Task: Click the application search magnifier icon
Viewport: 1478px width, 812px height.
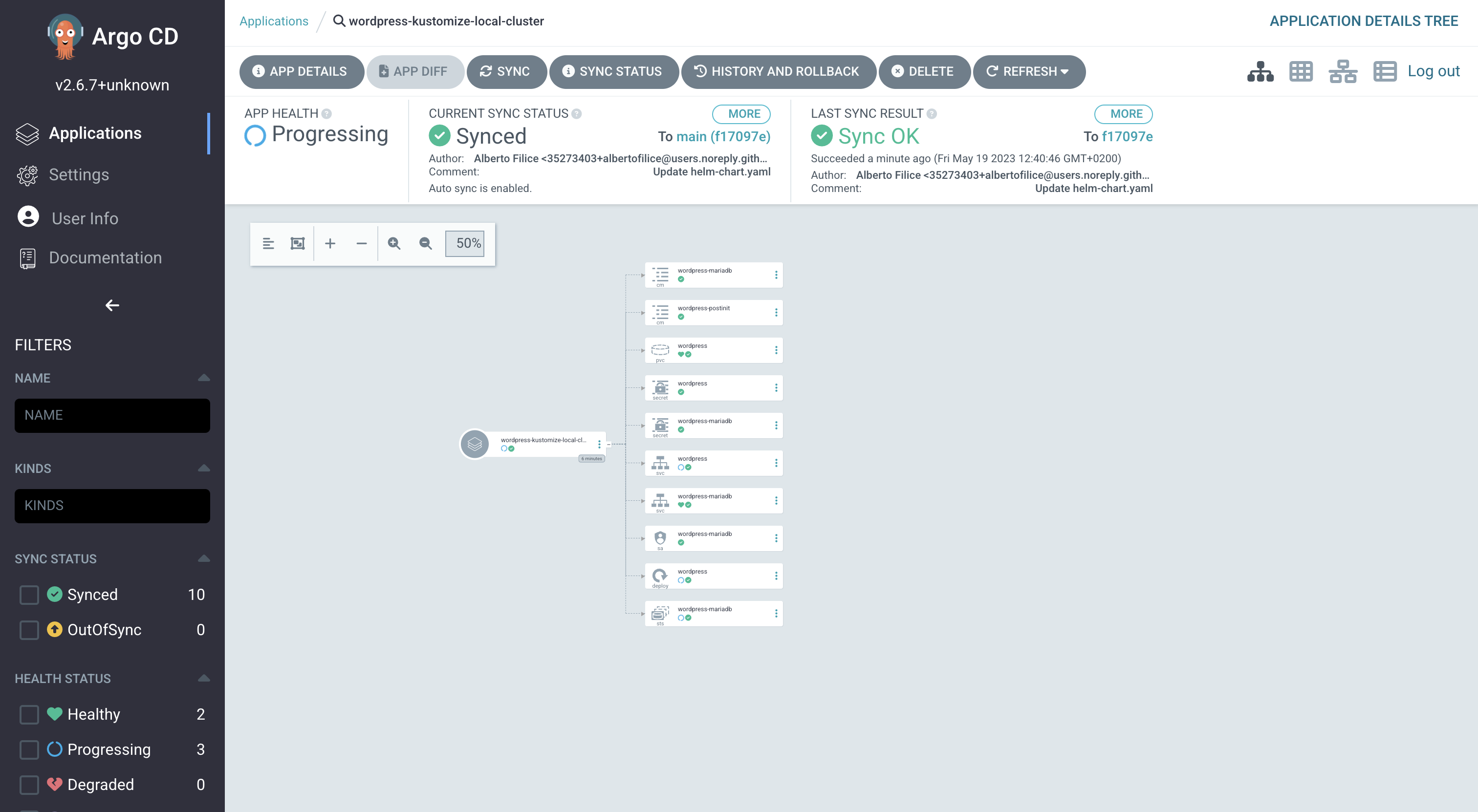Action: pos(339,21)
